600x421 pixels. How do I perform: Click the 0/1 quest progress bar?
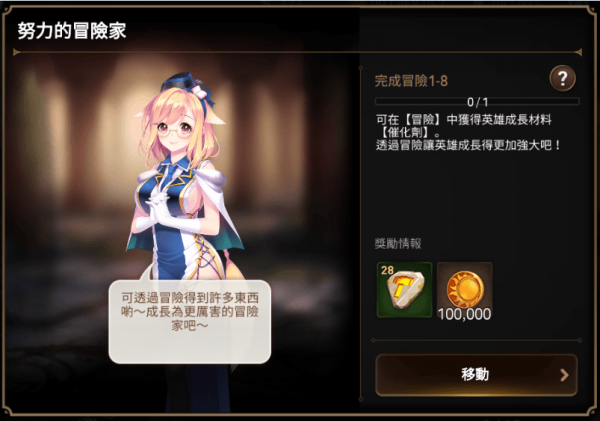[x=477, y=101]
